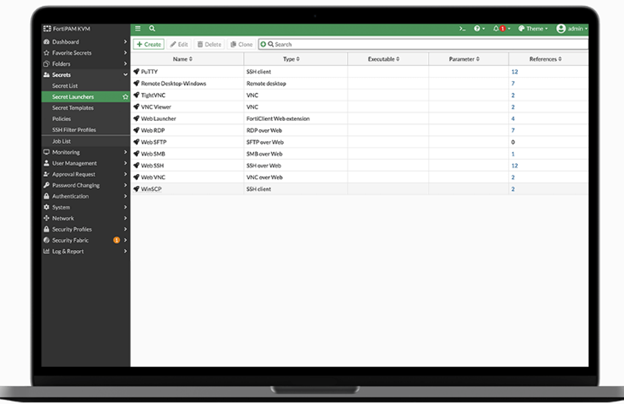Viewport: 624px width, 404px height.
Task: Click the Delete button
Action: click(x=209, y=44)
